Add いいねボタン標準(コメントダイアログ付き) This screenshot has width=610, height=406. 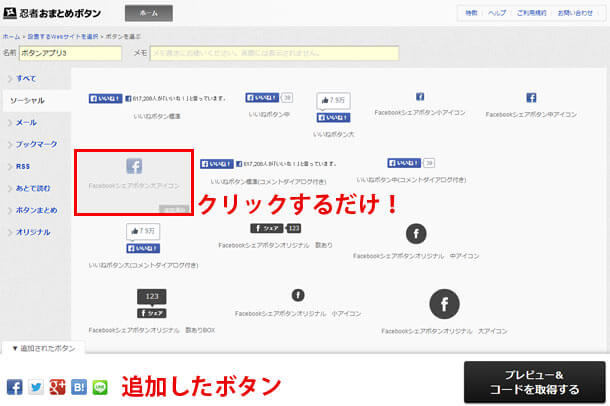click(268, 172)
